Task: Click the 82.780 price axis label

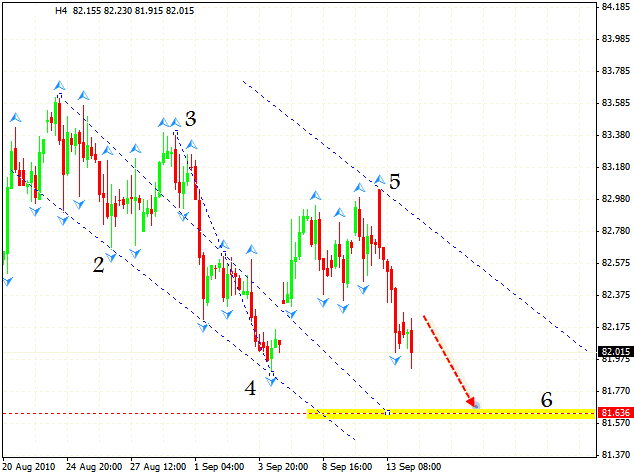Action: 616,231
